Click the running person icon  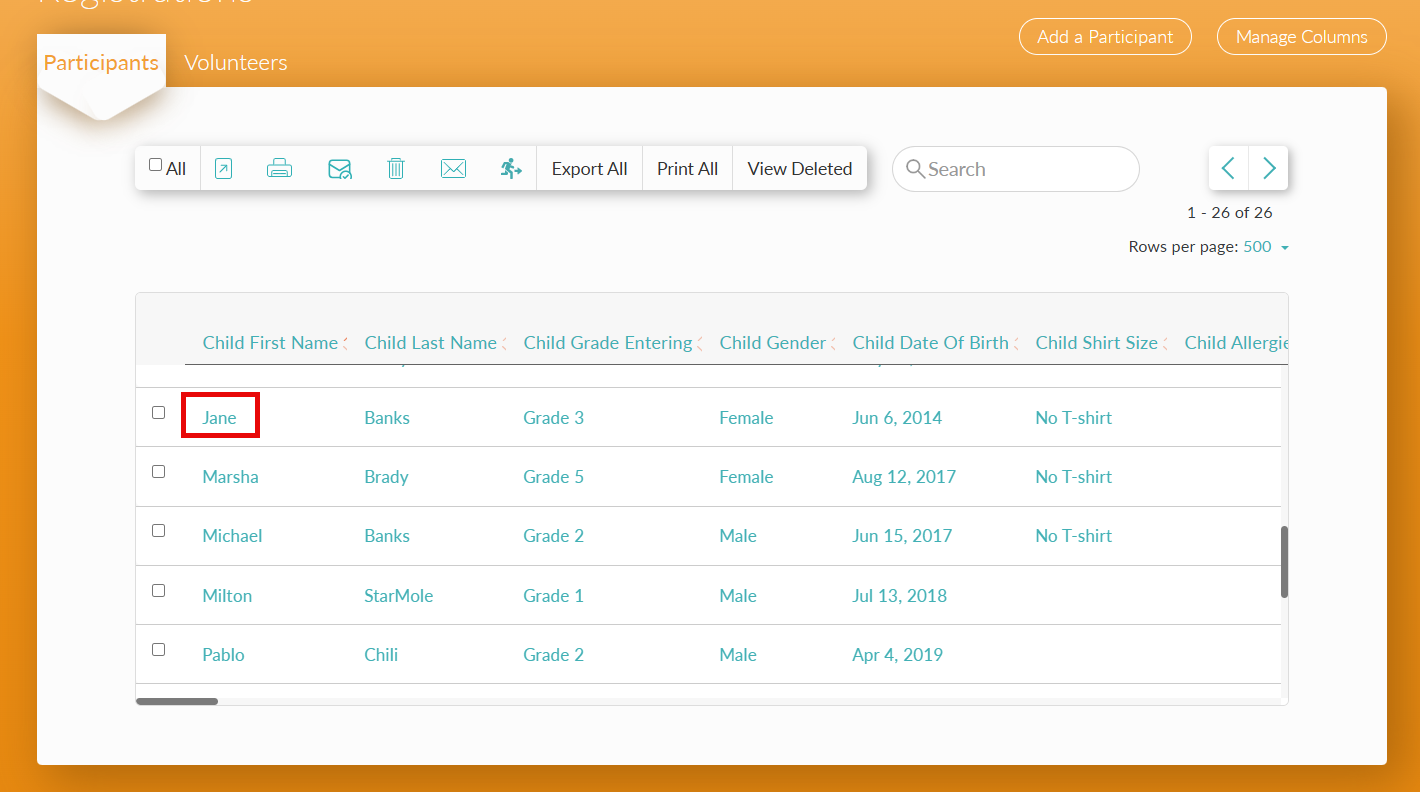511,169
